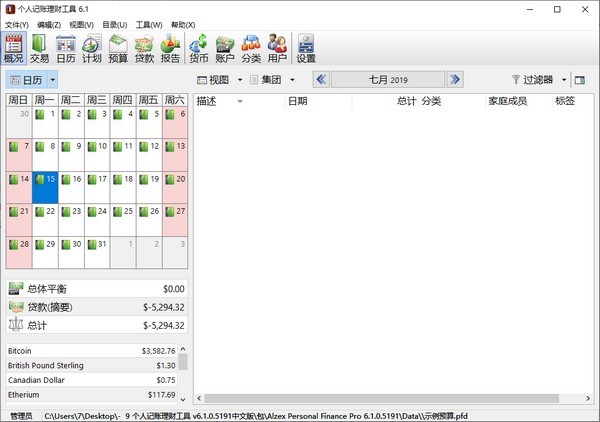Go to previous month with left arrows
The image size is (600, 422).
click(321, 79)
